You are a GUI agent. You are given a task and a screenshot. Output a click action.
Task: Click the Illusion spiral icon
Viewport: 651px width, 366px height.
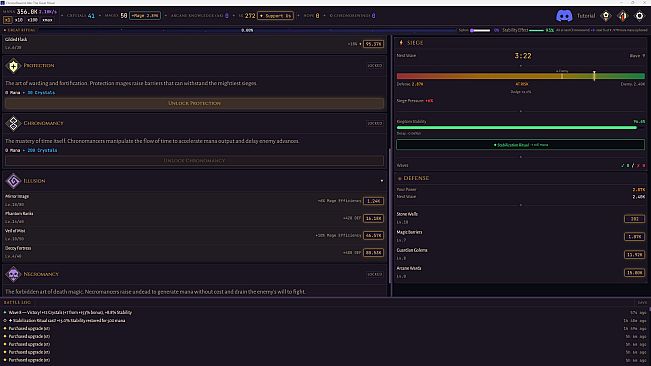[x=13, y=181]
